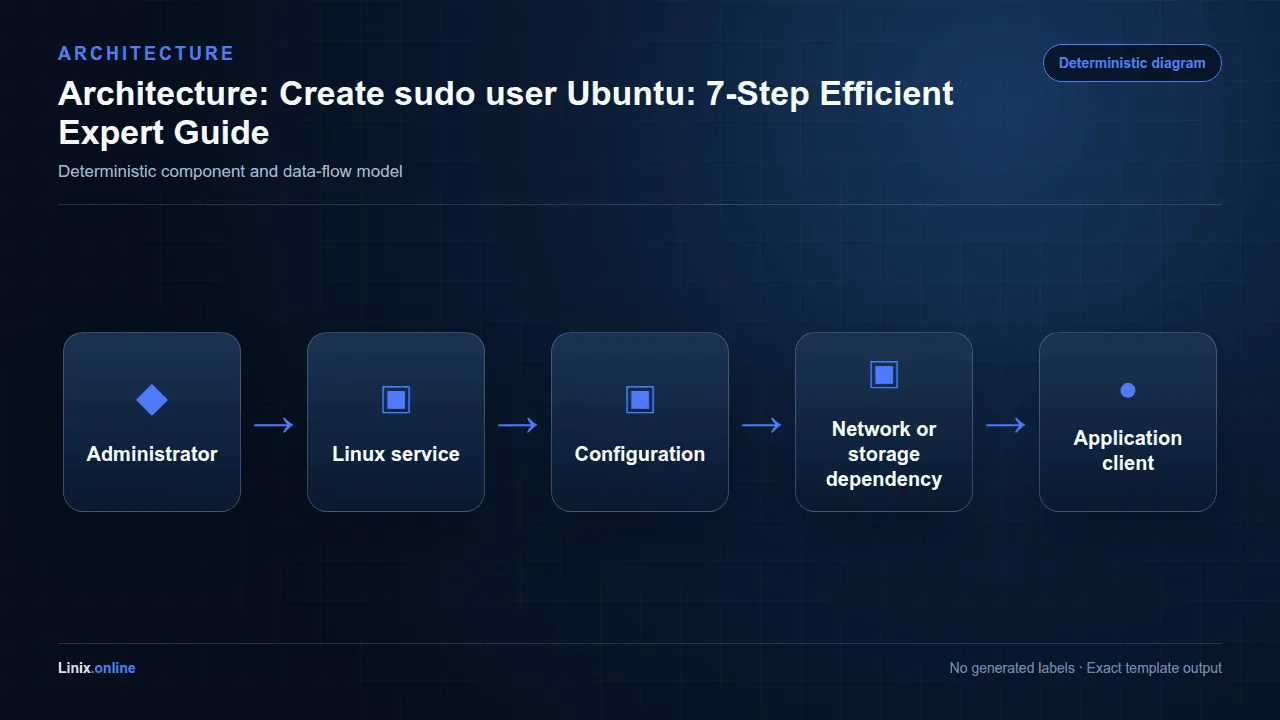Screen dimensions: 1280x720
Task: Click the Application client dot icon
Action: [1128, 390]
